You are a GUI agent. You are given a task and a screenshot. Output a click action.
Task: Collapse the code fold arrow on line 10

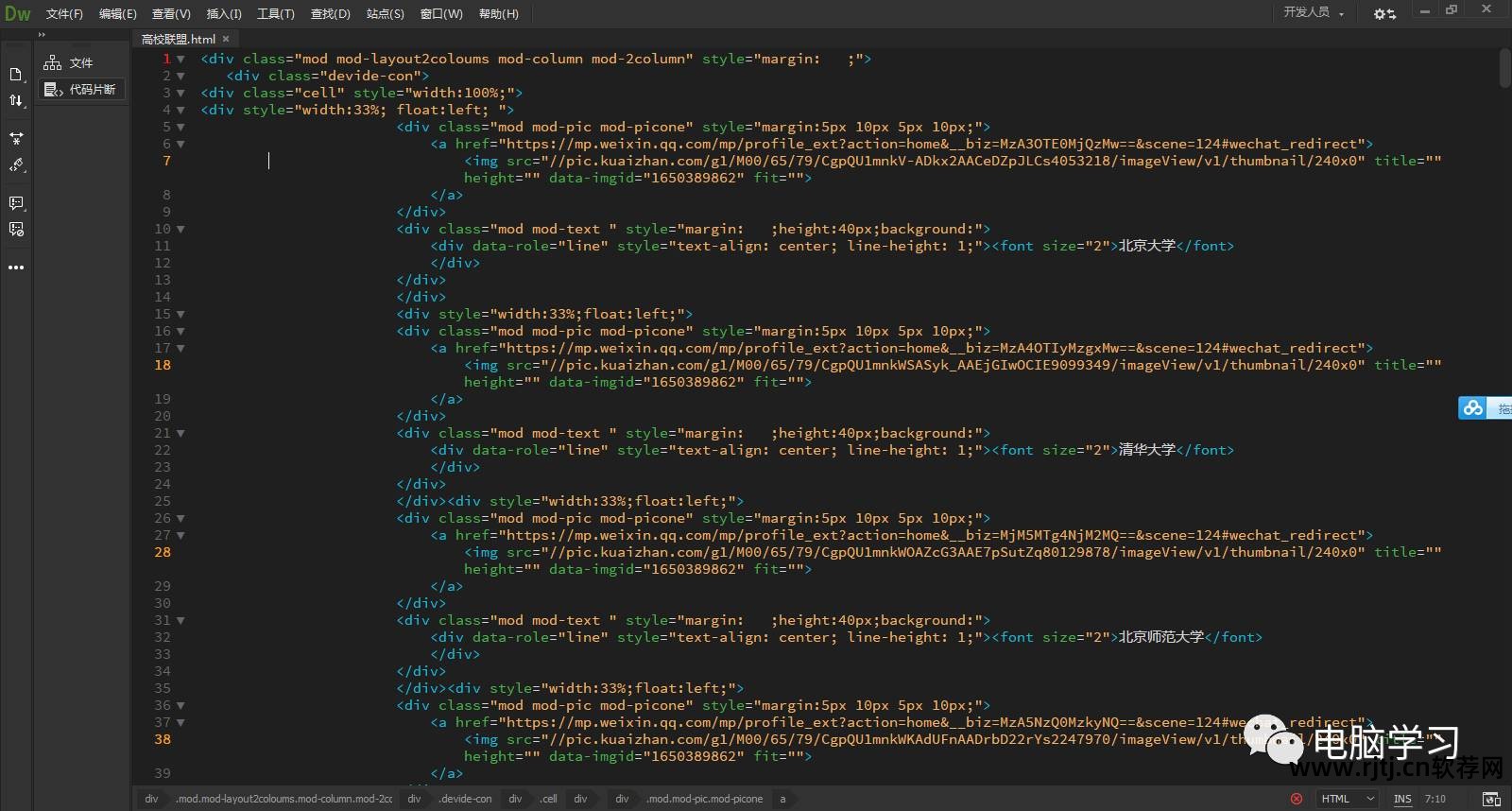coord(180,229)
